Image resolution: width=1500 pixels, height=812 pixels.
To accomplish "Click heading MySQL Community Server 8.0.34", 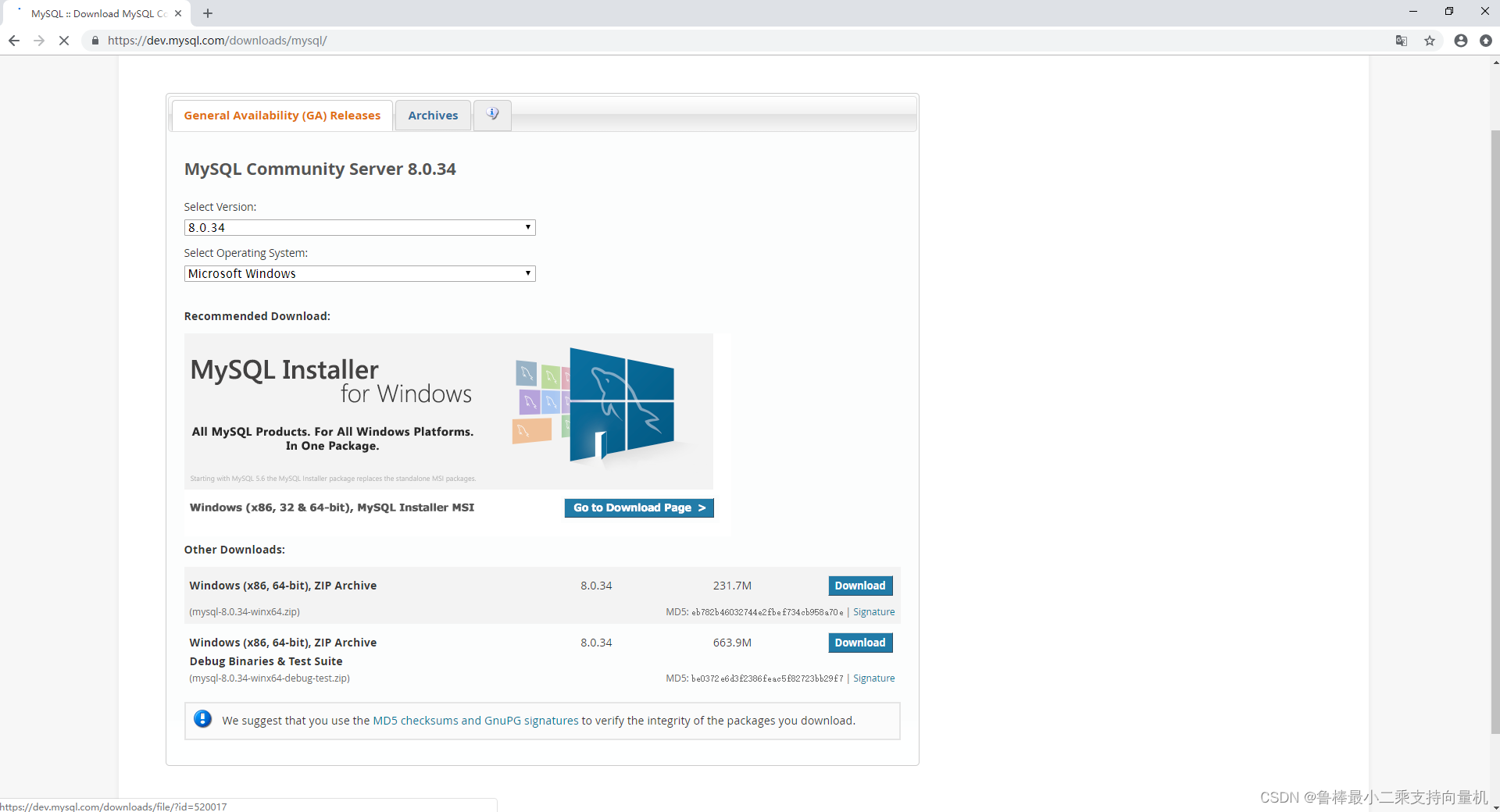I will pyautogui.click(x=320, y=169).
